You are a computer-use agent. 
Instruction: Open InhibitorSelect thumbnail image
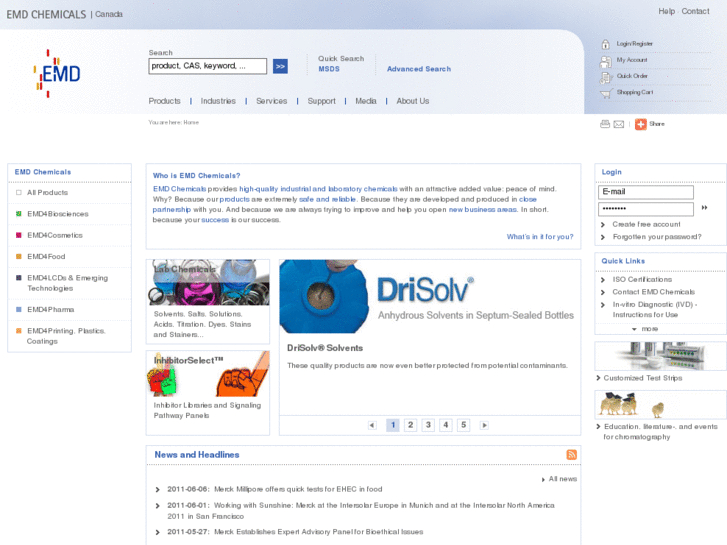208,373
